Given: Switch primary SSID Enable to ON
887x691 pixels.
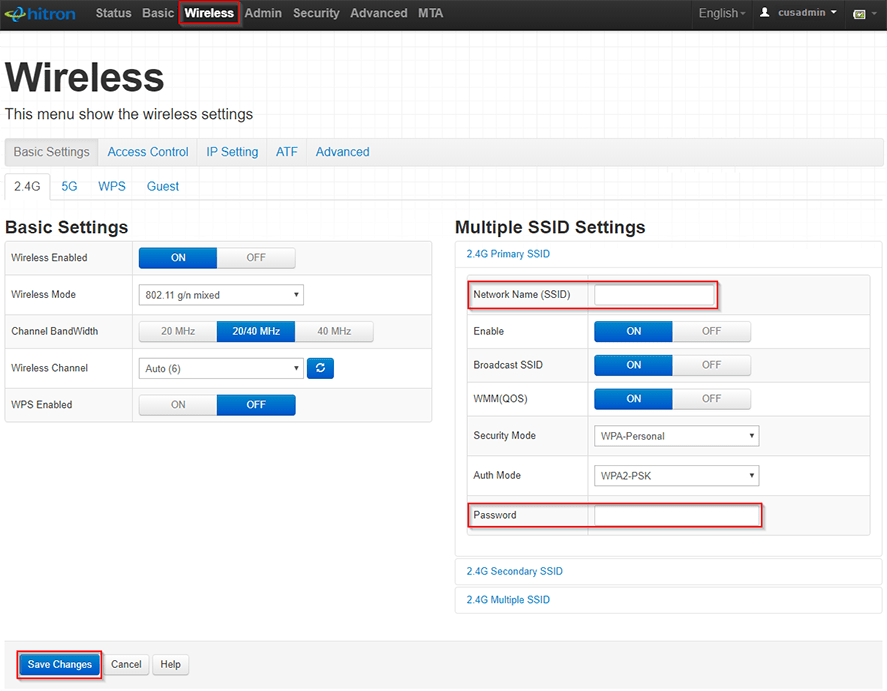Looking at the screenshot, I should click(x=634, y=331).
